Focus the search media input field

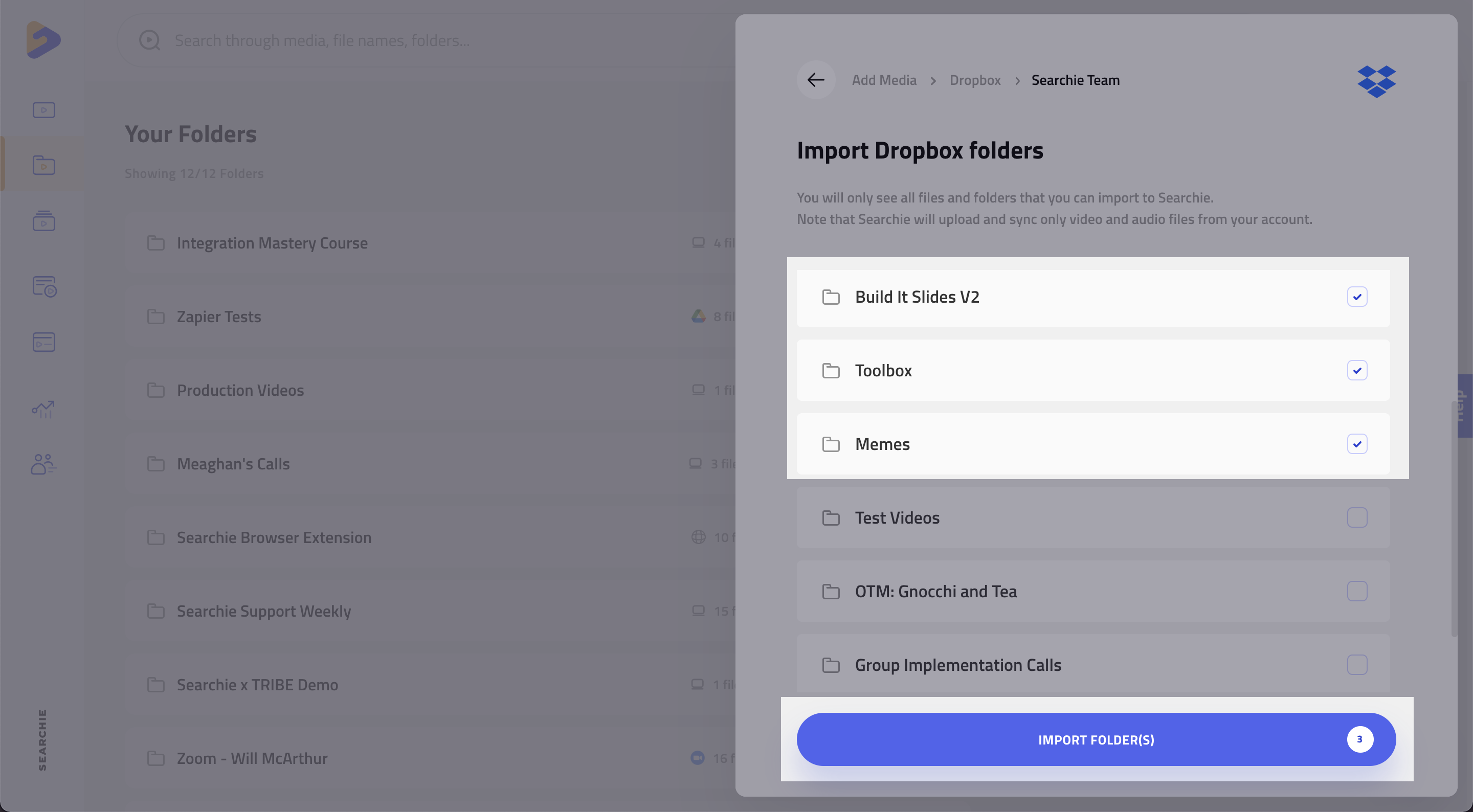[426, 40]
